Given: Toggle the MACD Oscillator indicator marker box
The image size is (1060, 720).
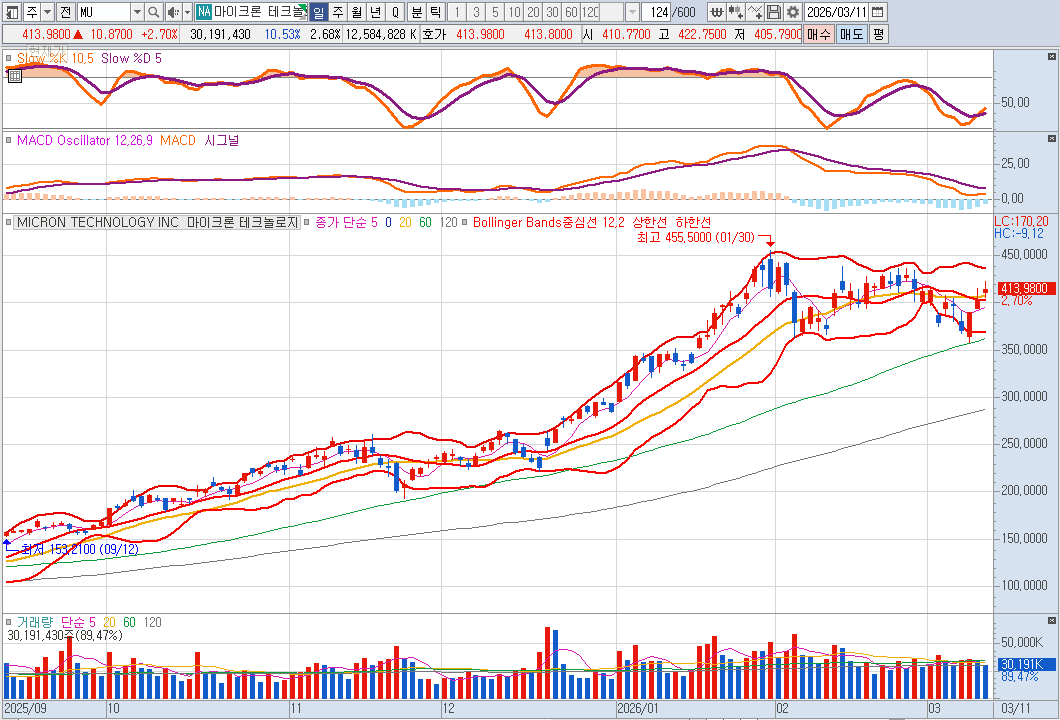Looking at the screenshot, I should pyautogui.click(x=9, y=141).
